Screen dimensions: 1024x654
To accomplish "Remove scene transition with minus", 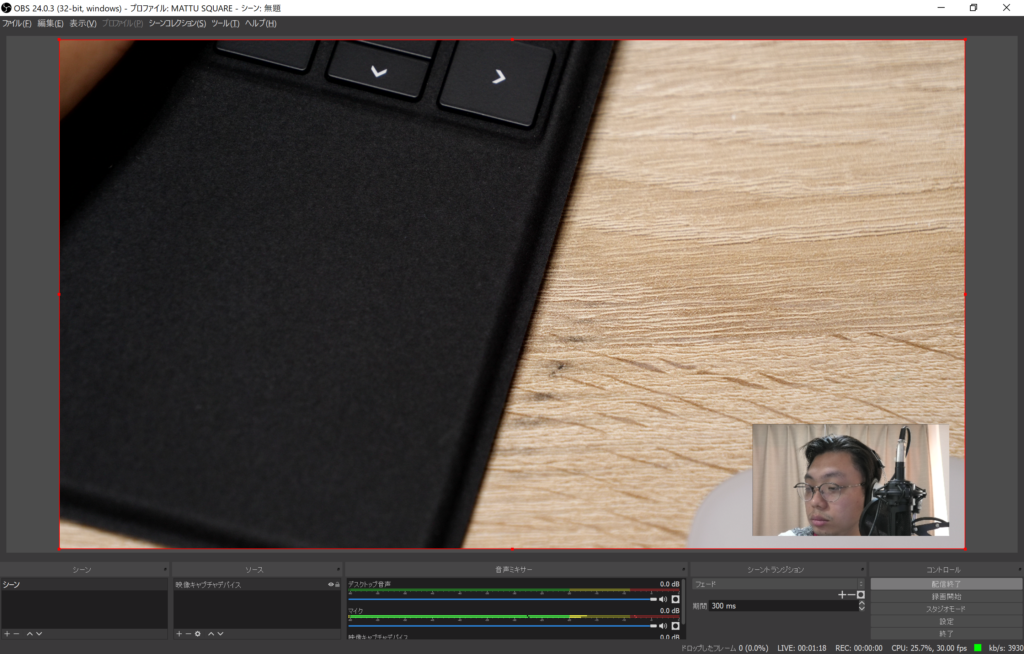I will point(851,595).
